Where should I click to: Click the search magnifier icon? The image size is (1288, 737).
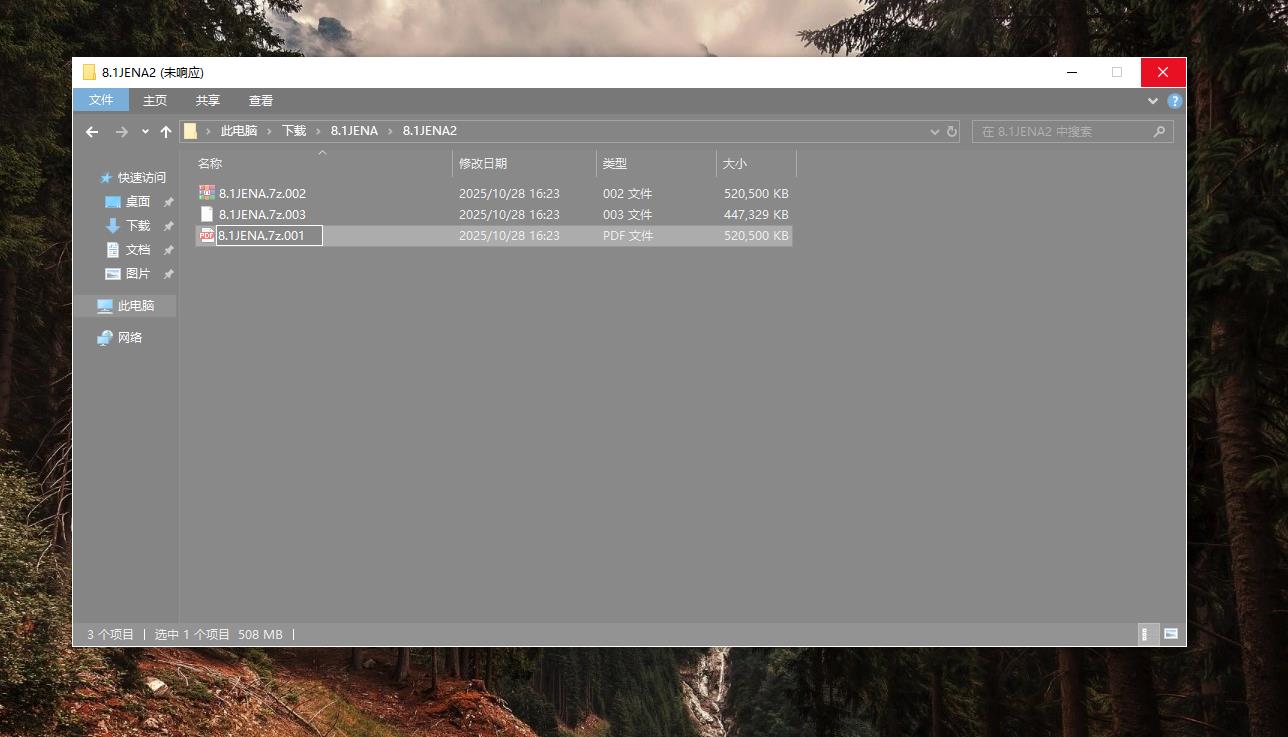coord(1160,131)
